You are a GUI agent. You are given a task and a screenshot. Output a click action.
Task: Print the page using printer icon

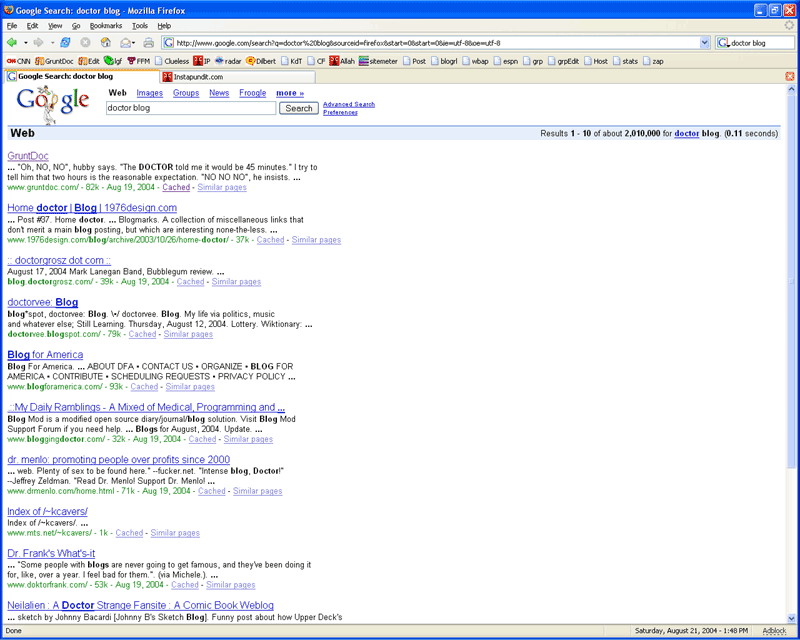pyautogui.click(x=148, y=43)
